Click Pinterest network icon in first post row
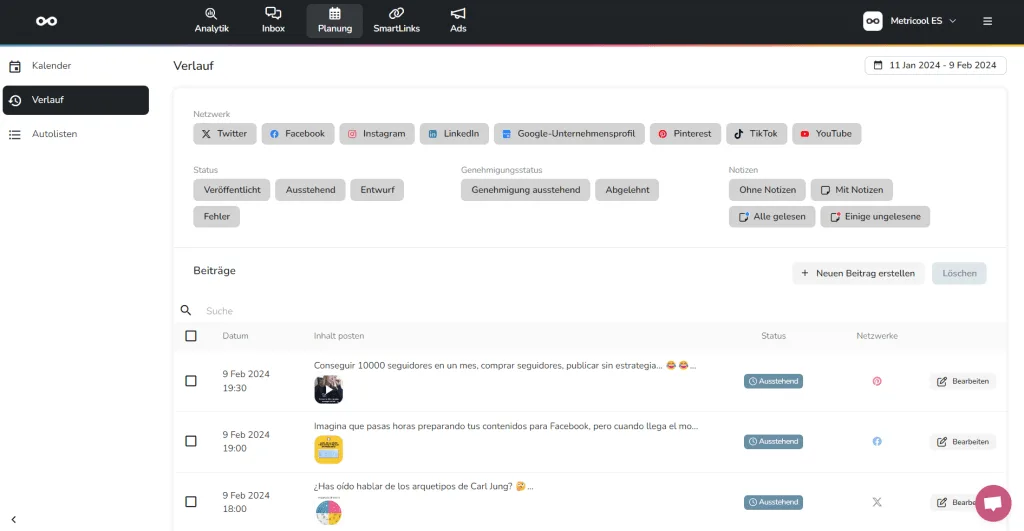The height and width of the screenshot is (531, 1024). tap(877, 381)
